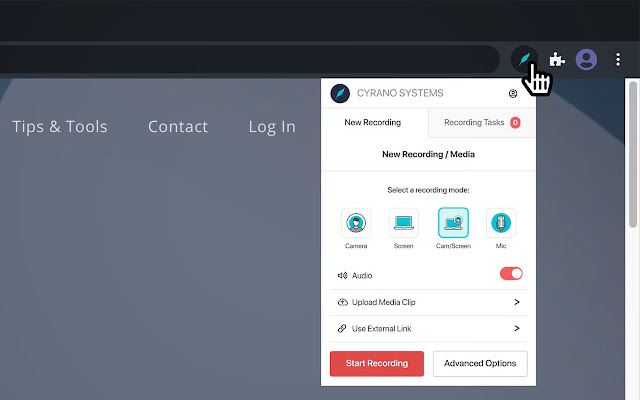This screenshot has width=640, height=400.
Task: Click the page vertical scrollbar thumb
Action: [x=633, y=155]
